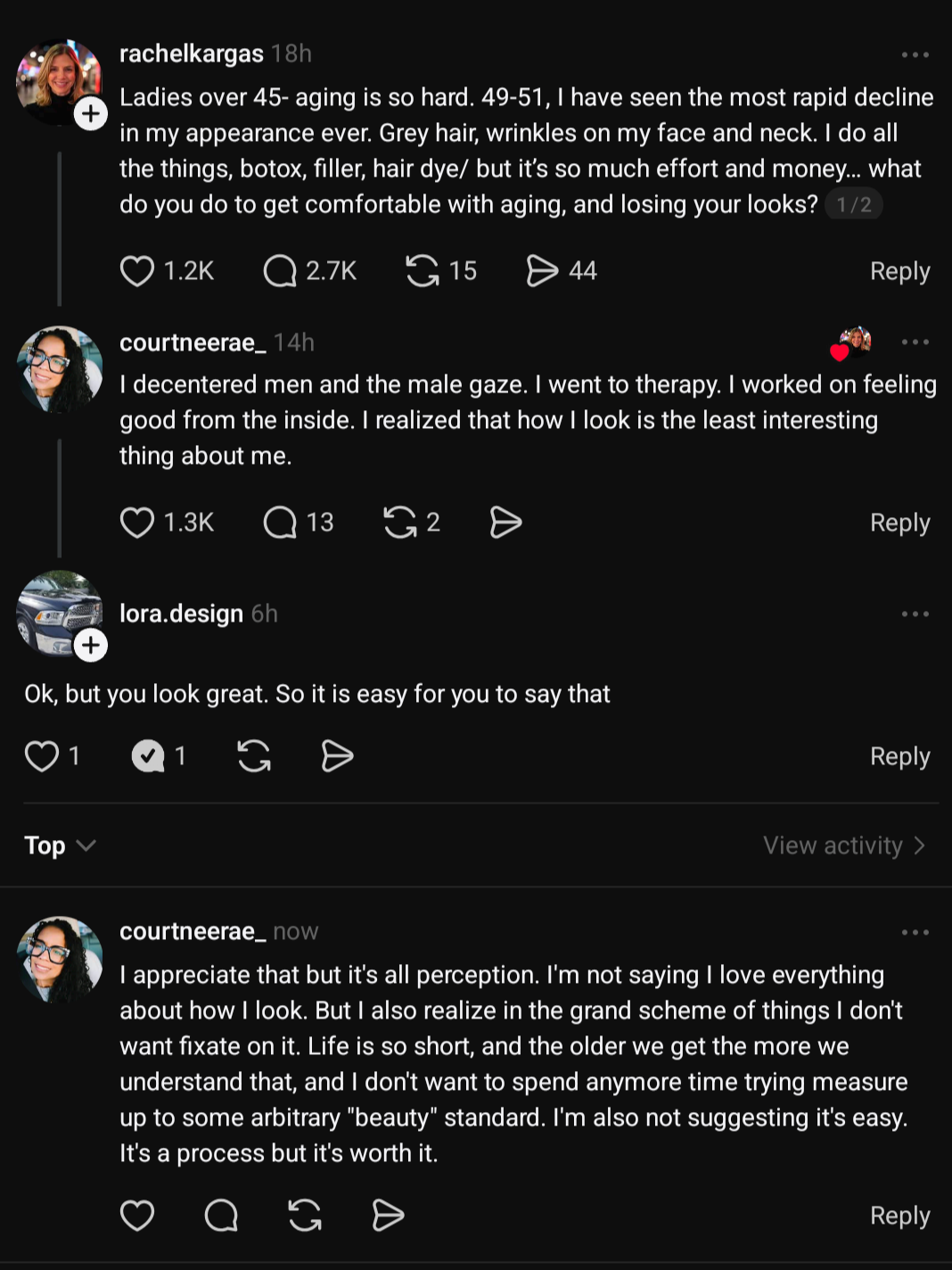This screenshot has height=1270, width=952.
Task: Like courtneerae_'s 14h reply
Action: [x=137, y=523]
